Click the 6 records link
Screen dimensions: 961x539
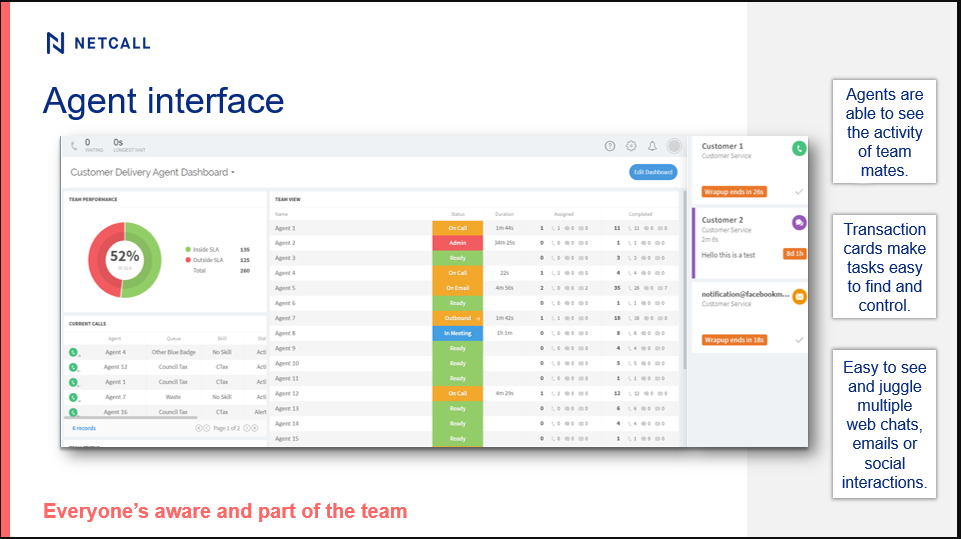pyautogui.click(x=84, y=428)
